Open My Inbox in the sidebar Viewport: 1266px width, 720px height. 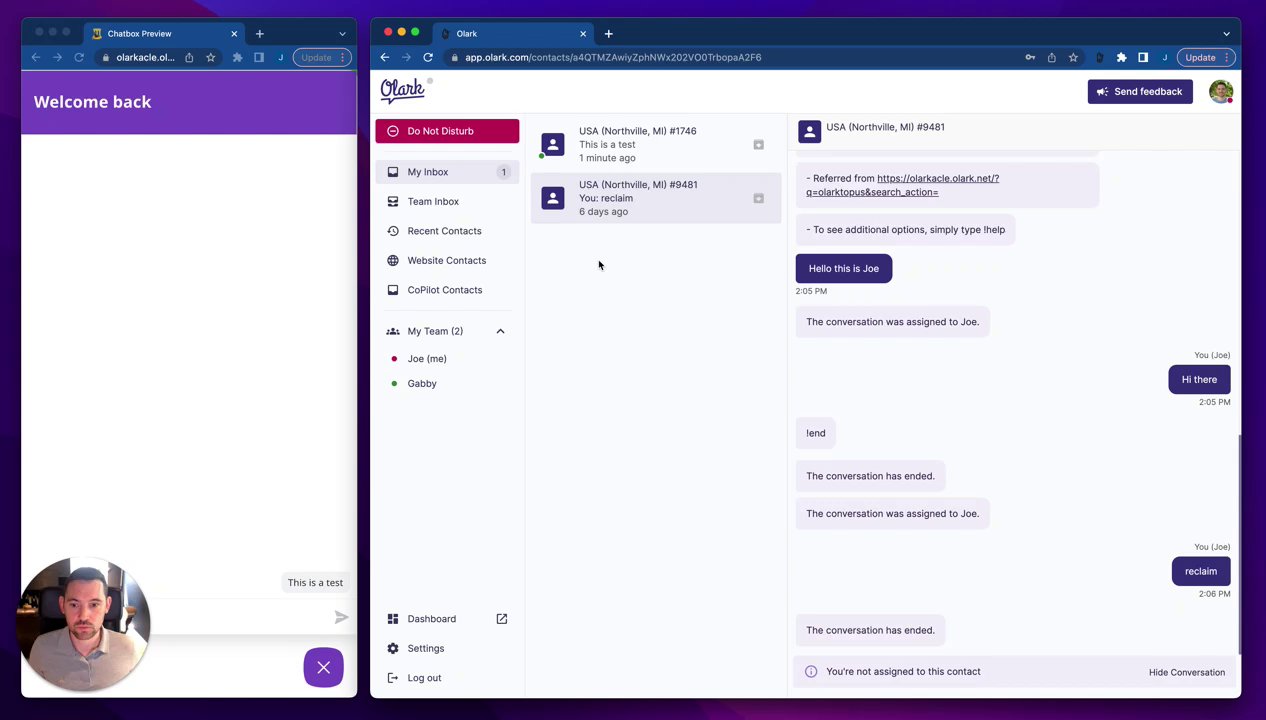coord(447,172)
